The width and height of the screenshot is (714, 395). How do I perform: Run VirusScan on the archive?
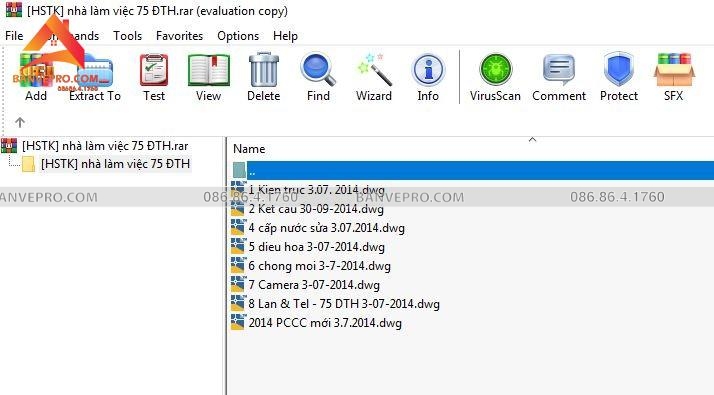[495, 77]
